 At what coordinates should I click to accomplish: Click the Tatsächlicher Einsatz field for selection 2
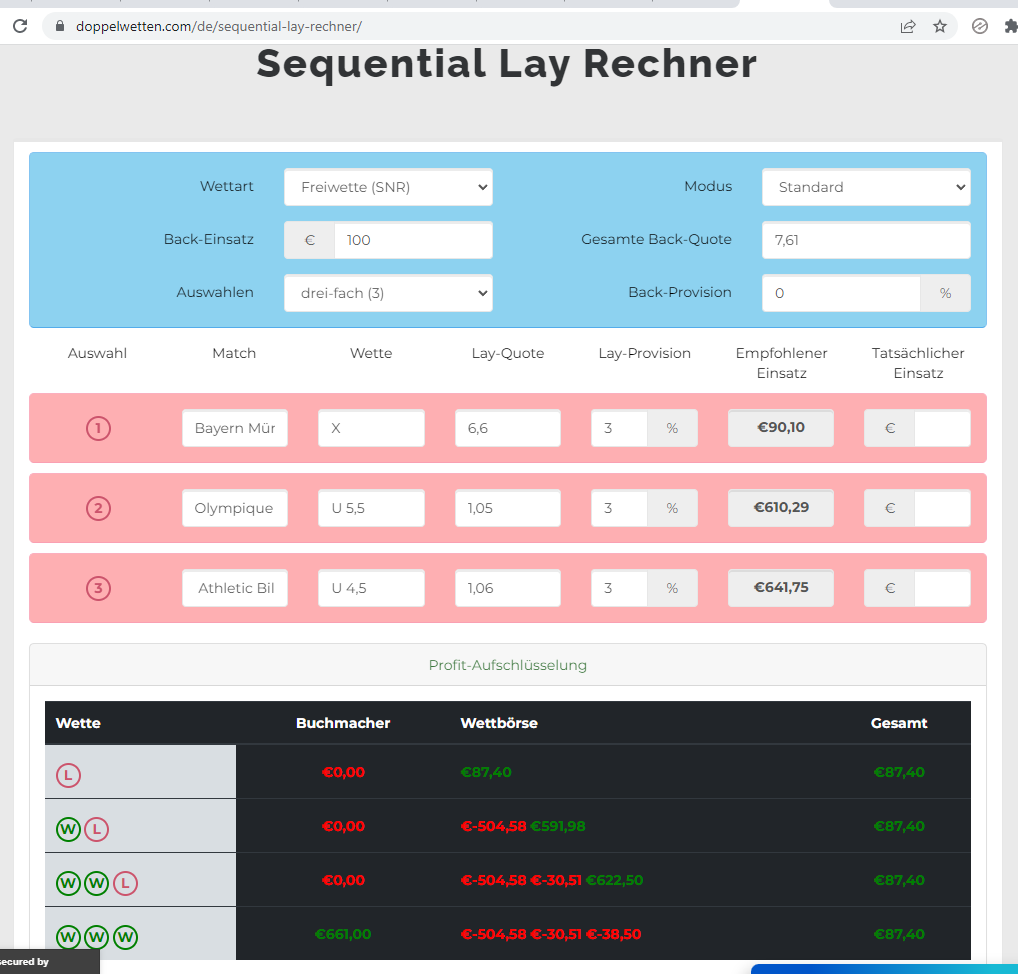coord(941,508)
